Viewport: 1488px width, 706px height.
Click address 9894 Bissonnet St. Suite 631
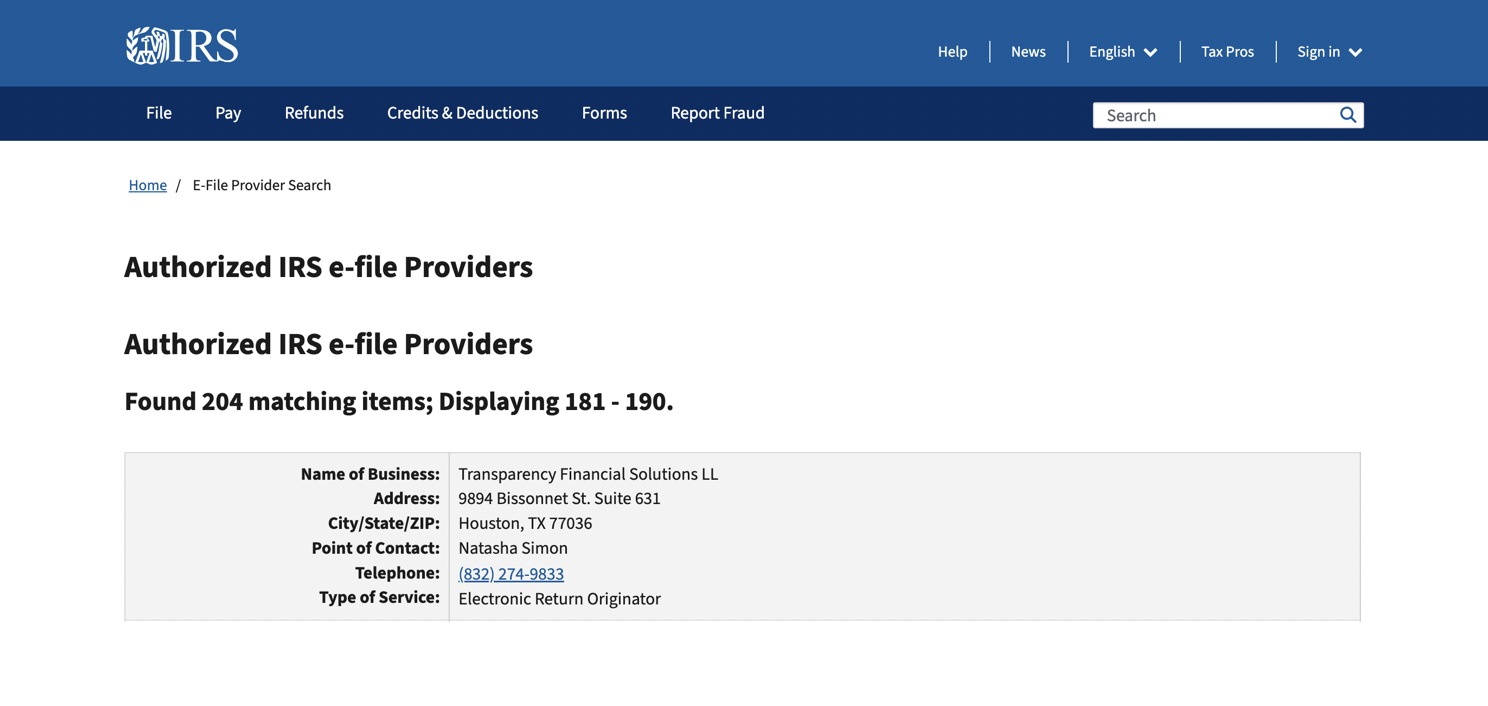[x=559, y=498]
